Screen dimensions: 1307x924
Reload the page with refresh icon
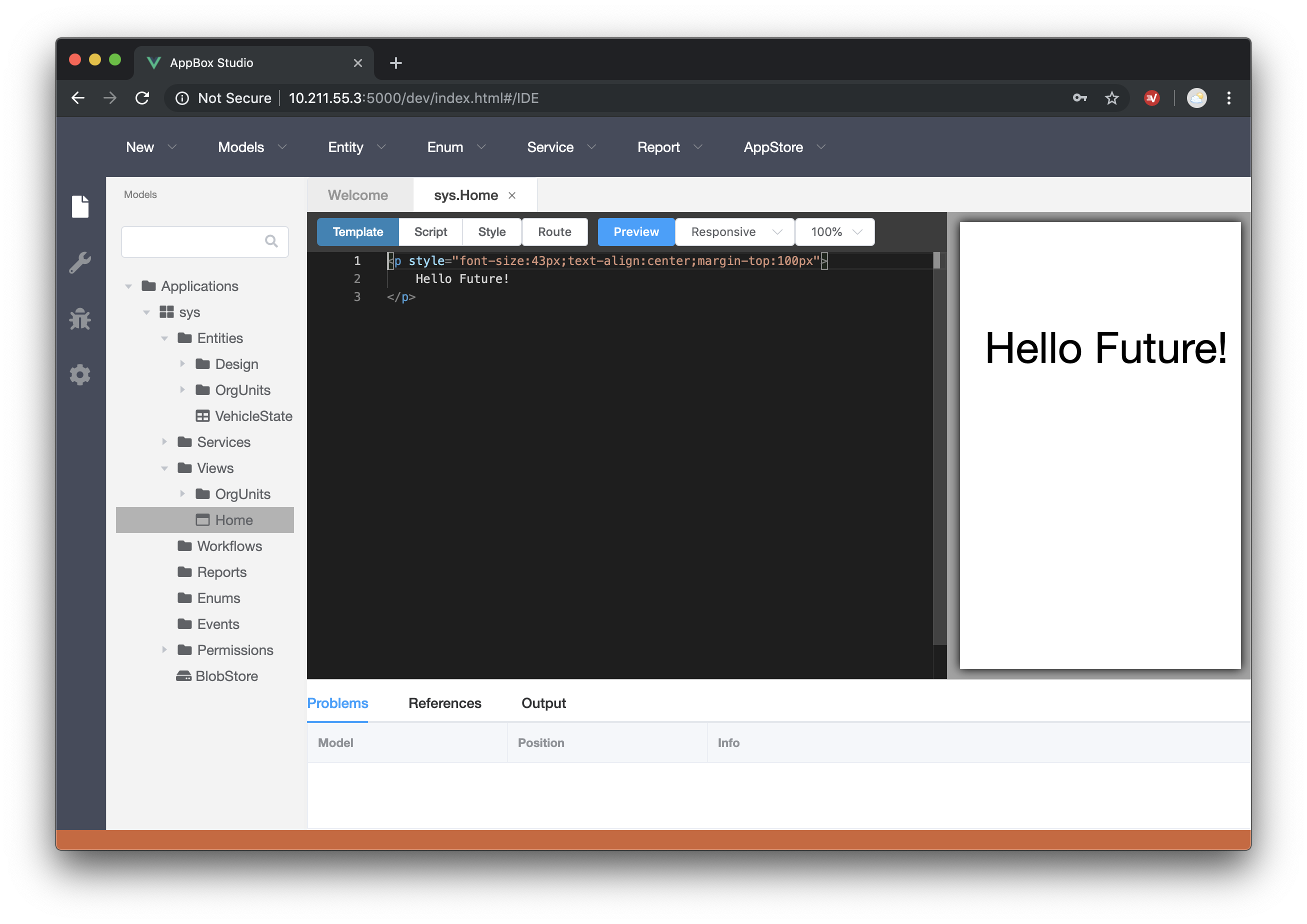coord(142,98)
